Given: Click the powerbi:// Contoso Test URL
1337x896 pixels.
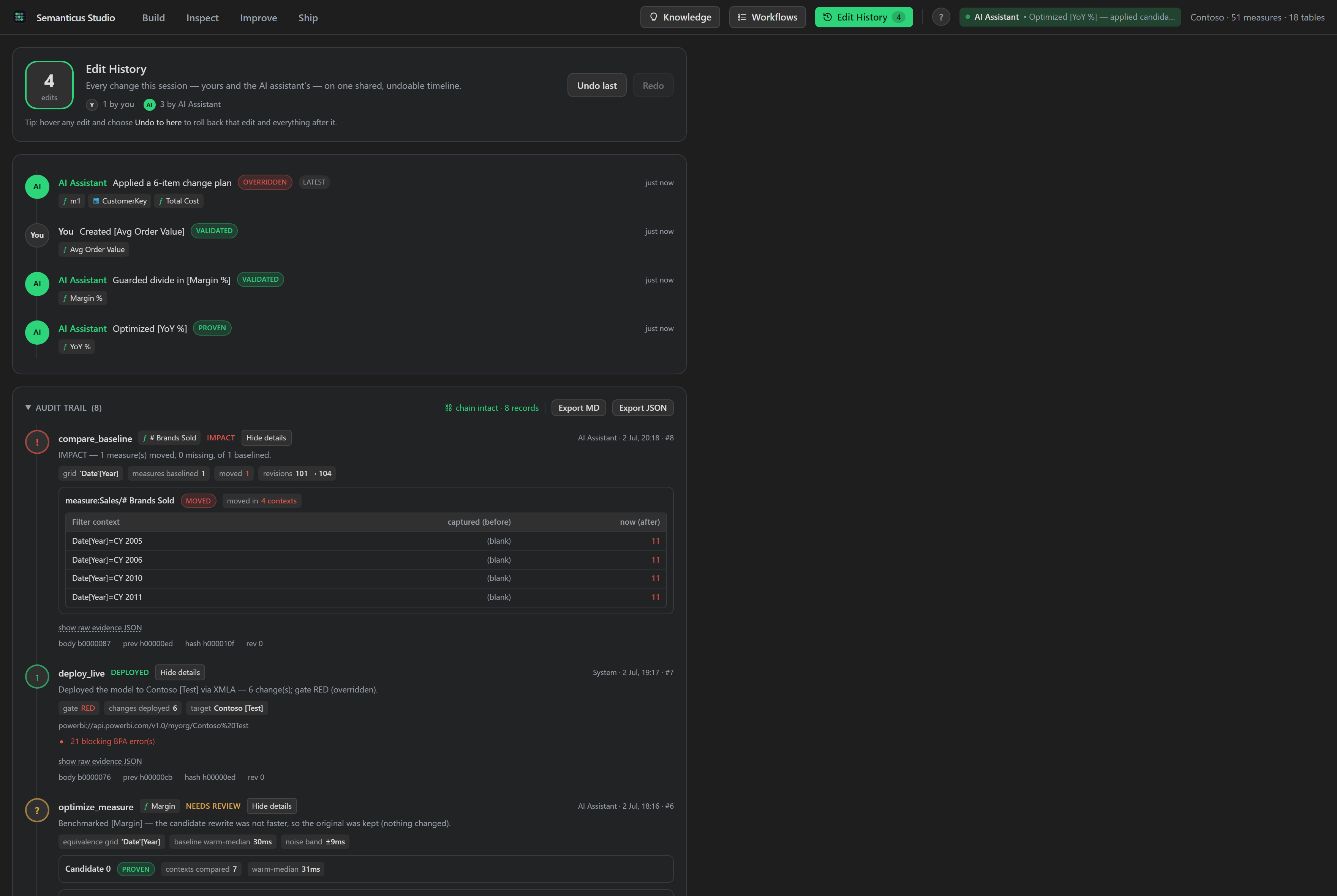Looking at the screenshot, I should pos(153,726).
